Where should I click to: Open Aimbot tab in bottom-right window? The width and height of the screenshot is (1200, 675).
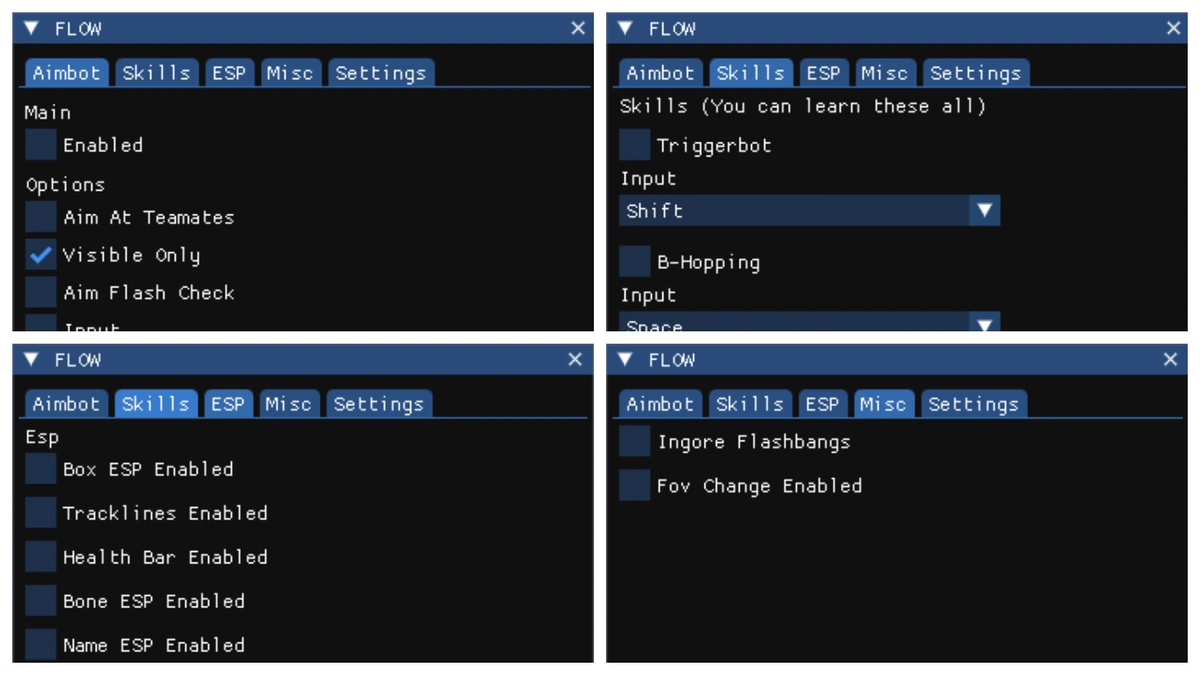pos(660,404)
